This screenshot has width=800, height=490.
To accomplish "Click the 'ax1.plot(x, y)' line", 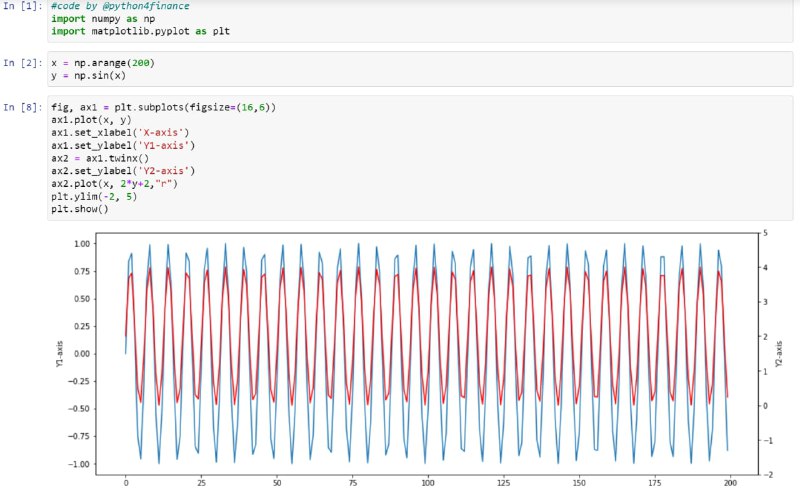I will pyautogui.click(x=91, y=120).
